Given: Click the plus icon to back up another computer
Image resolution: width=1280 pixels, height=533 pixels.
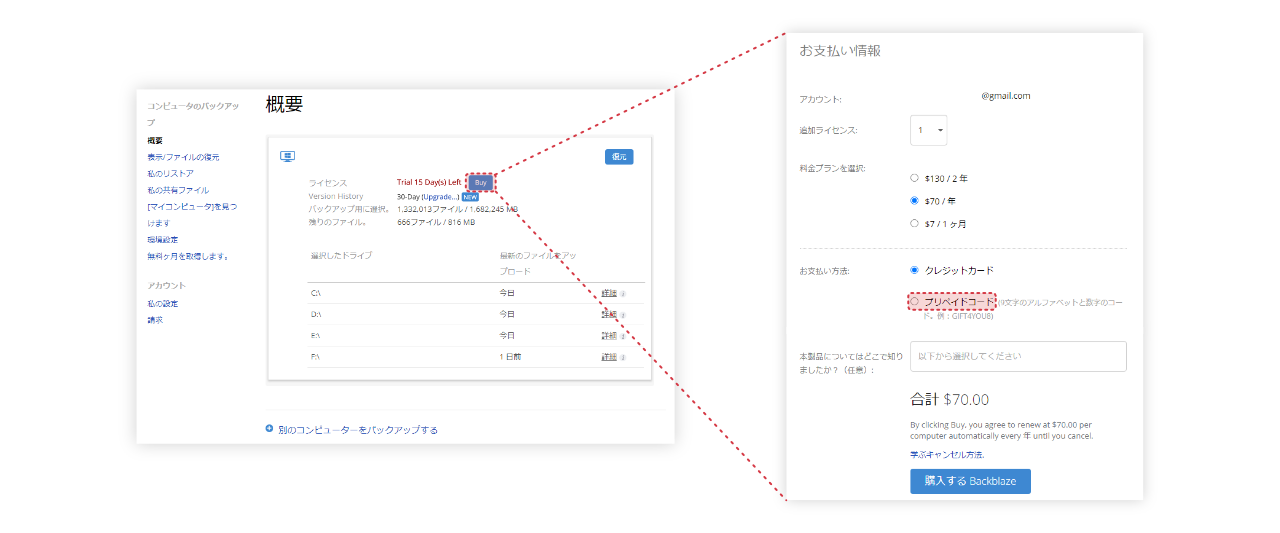Looking at the screenshot, I should 270,429.
